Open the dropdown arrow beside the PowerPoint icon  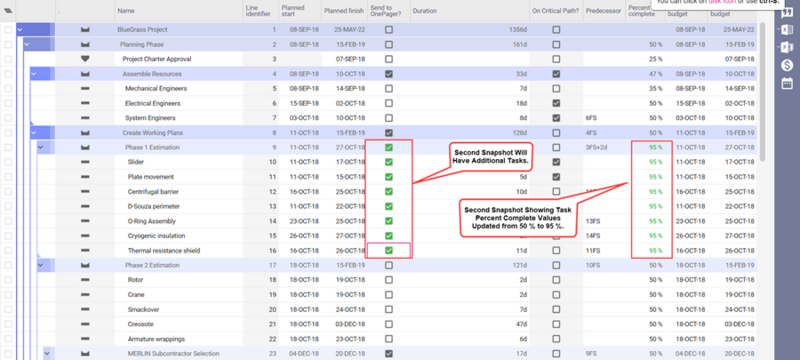pyautogui.click(x=778, y=47)
